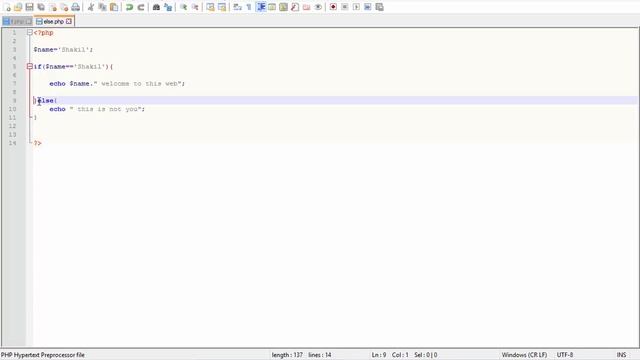Click the Open file toolbar icon
Viewport: 640px width, 360px height.
tap(18, 7)
